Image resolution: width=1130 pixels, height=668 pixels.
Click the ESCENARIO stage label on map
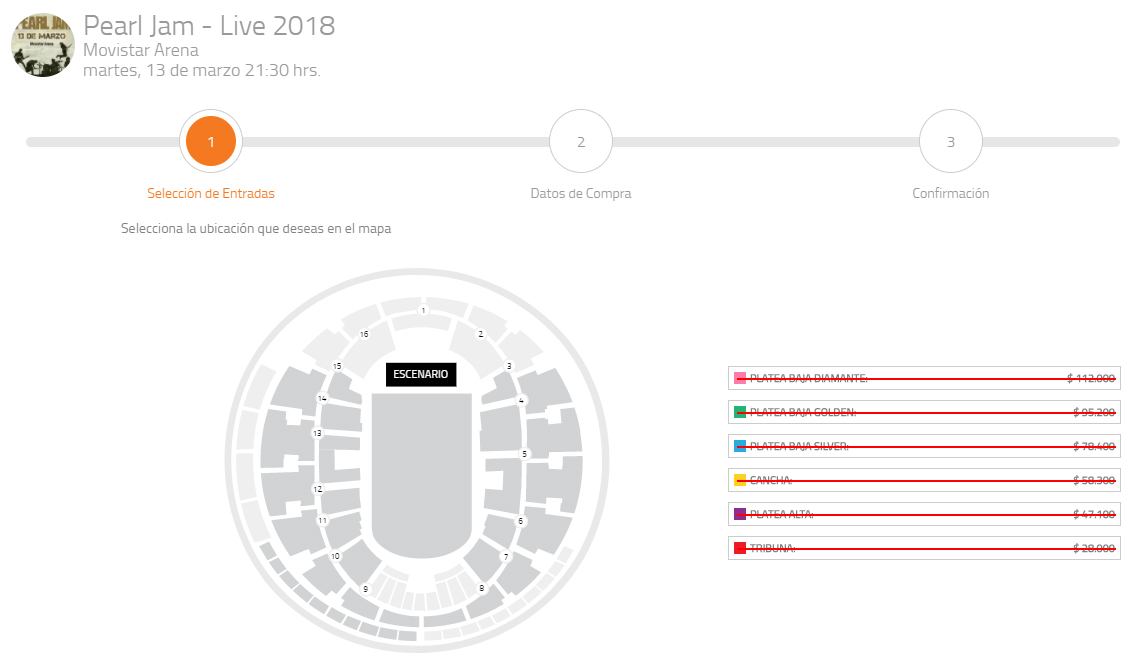pos(421,374)
